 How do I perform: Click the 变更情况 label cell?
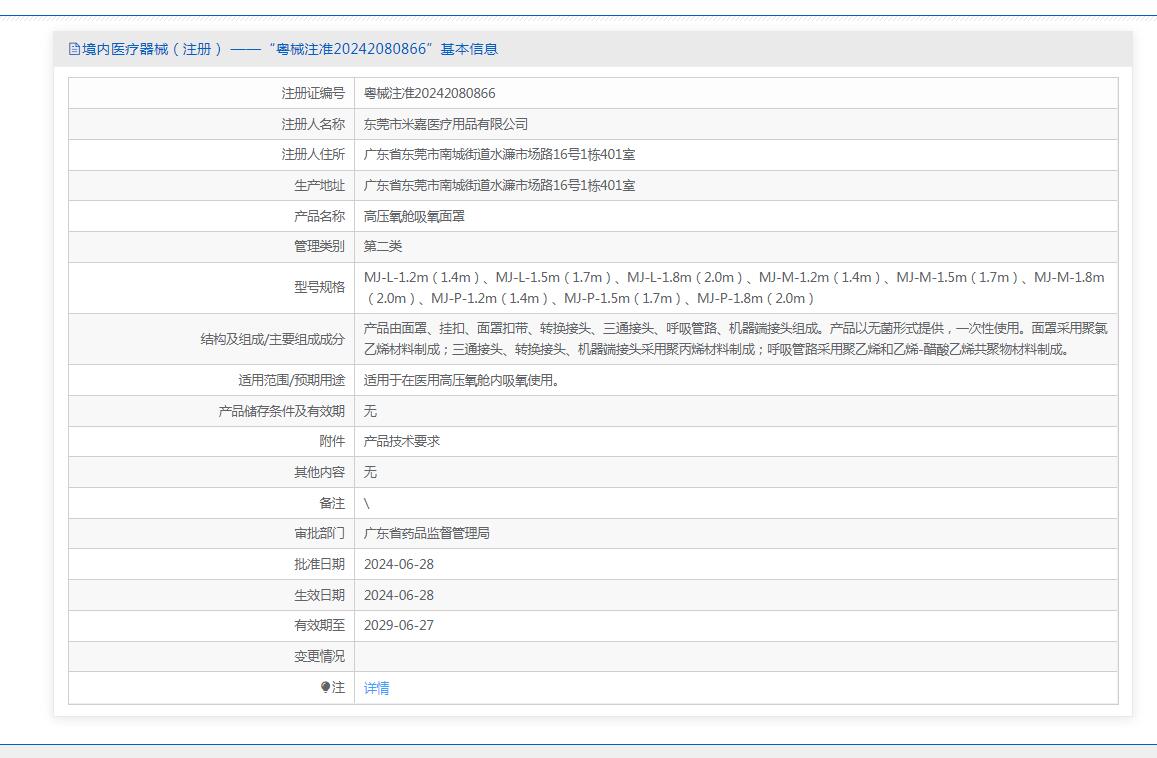212,656
